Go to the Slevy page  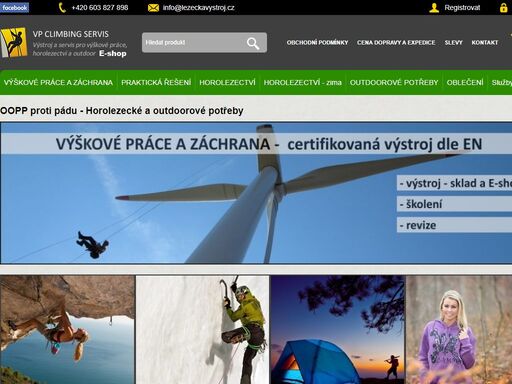454,43
